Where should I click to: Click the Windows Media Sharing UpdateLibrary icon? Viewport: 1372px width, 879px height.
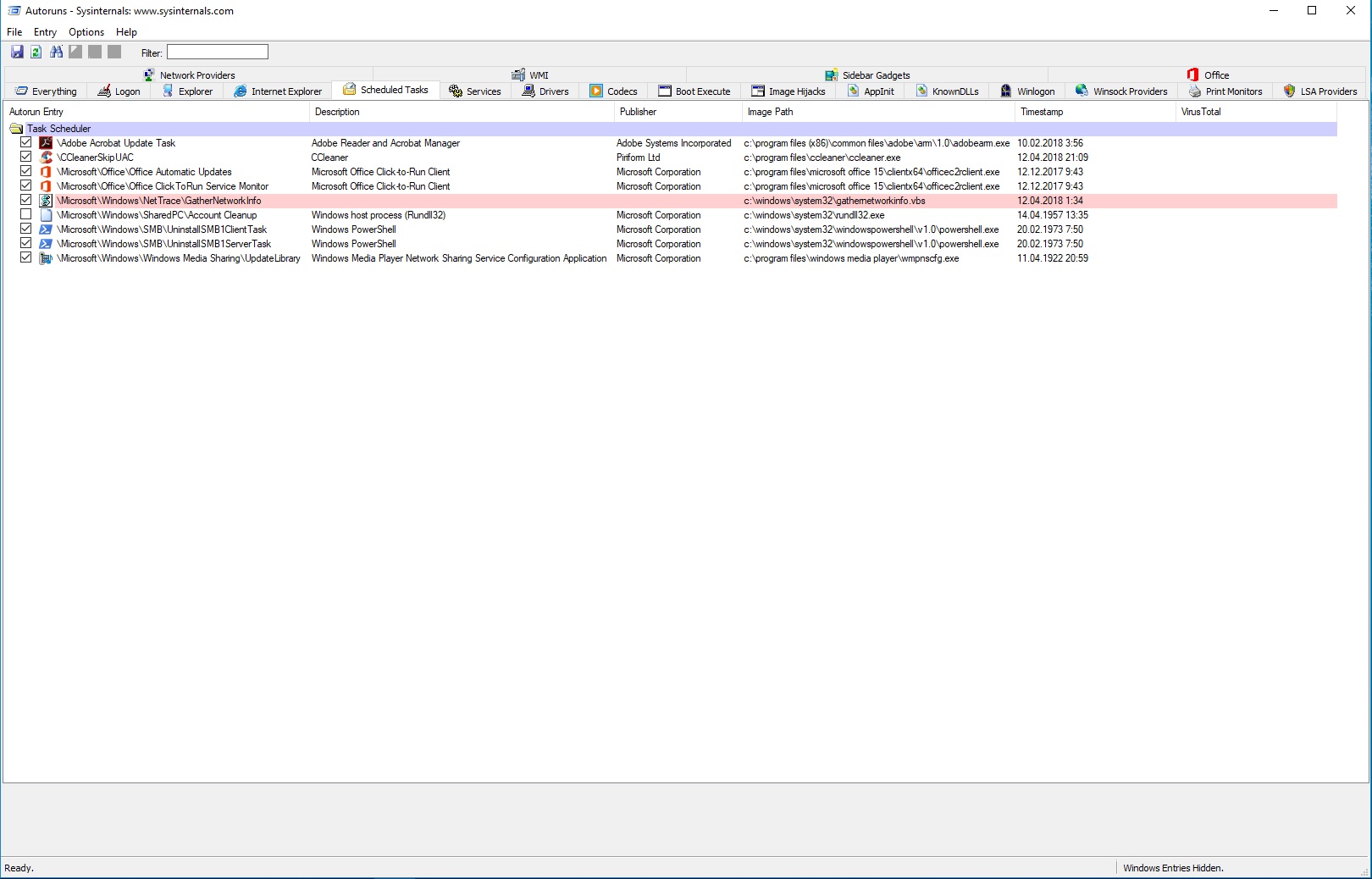[x=46, y=258]
